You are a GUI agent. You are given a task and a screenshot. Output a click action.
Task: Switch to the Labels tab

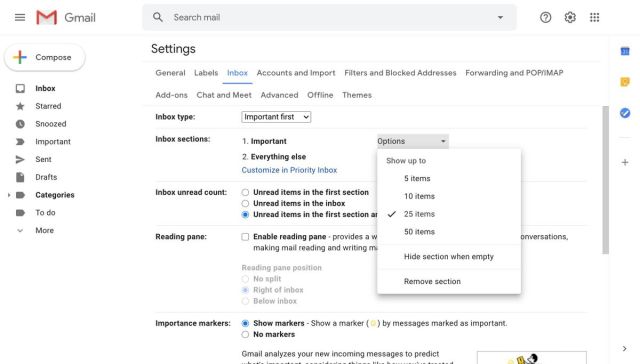[206, 73]
